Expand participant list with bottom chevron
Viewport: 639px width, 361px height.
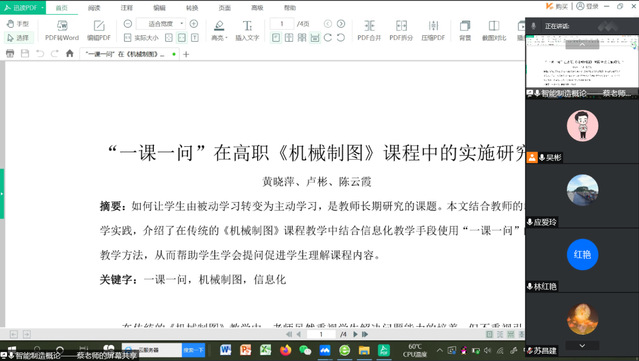[x=582, y=346]
